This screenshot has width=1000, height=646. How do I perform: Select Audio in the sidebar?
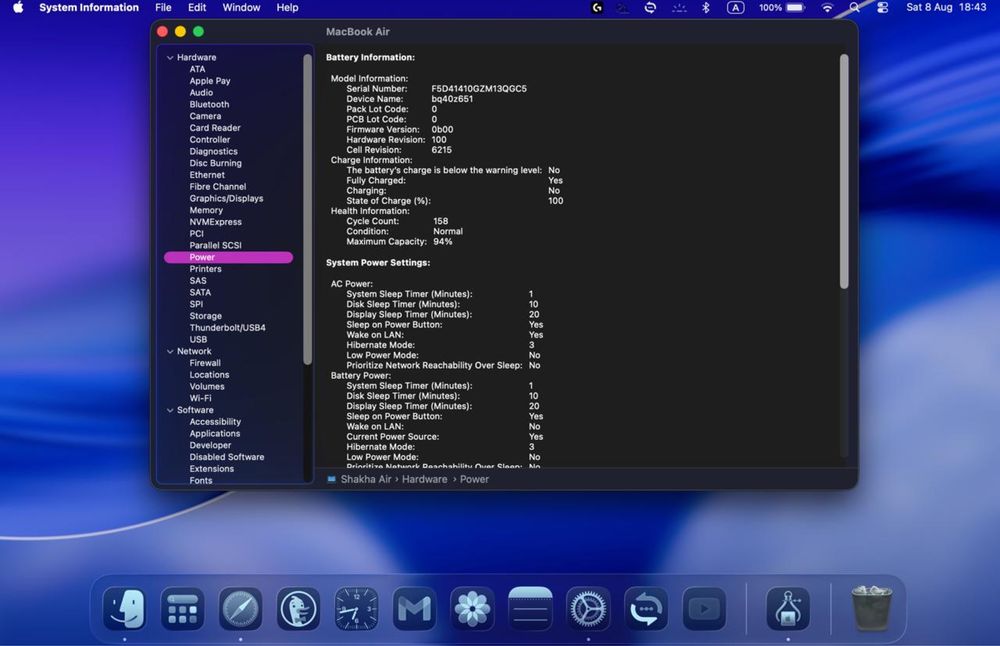click(x=201, y=92)
